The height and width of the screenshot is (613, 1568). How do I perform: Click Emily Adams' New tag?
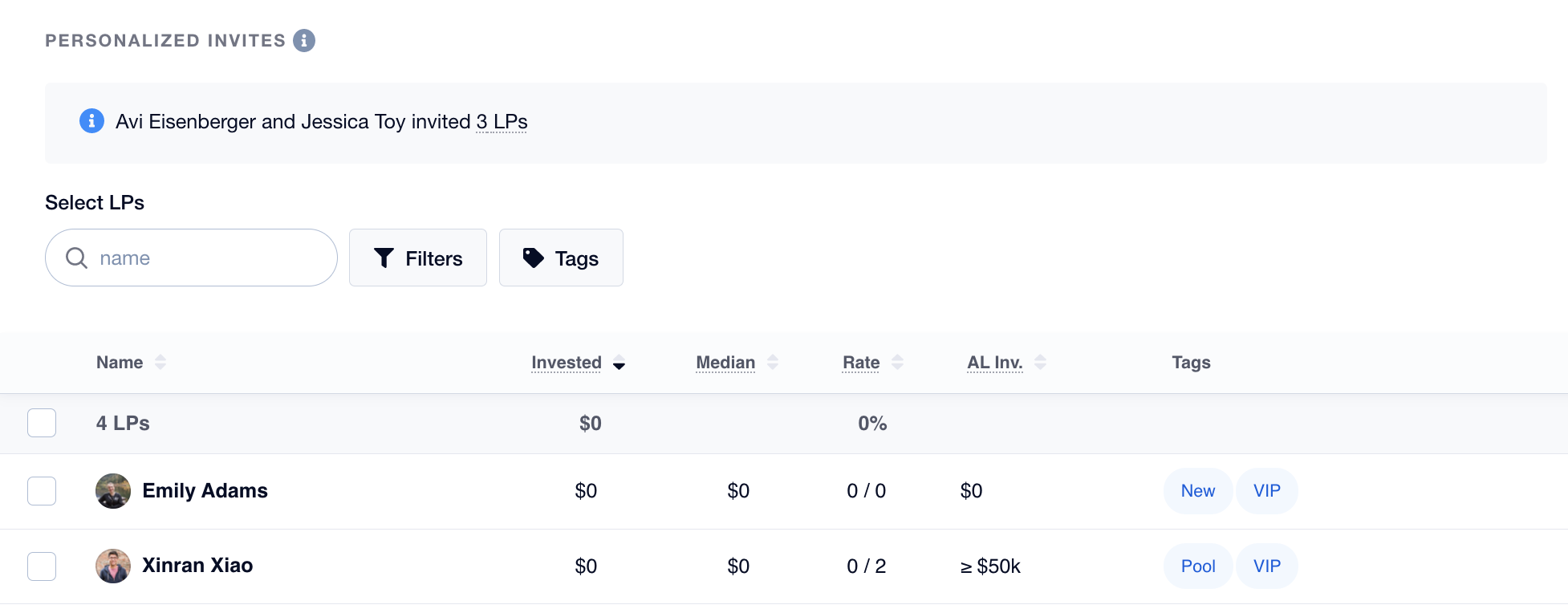(1198, 491)
